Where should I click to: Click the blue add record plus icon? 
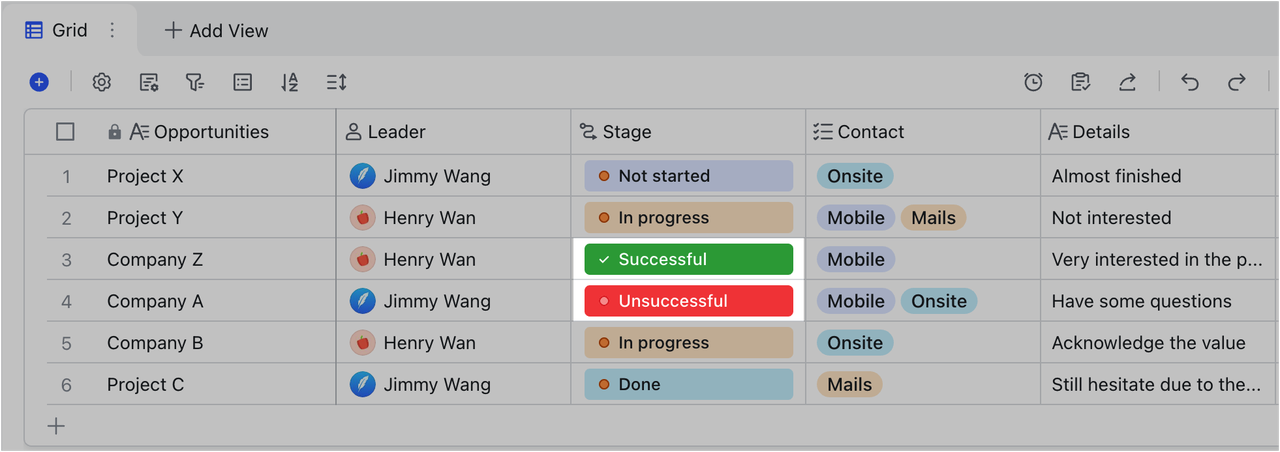pos(39,82)
